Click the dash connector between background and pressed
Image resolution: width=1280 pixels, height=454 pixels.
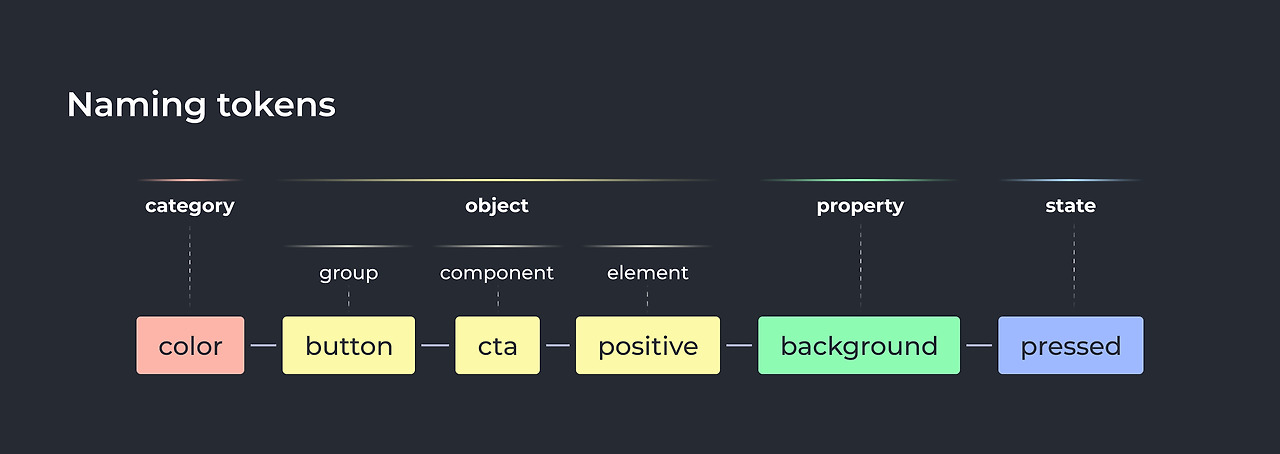[979, 346]
